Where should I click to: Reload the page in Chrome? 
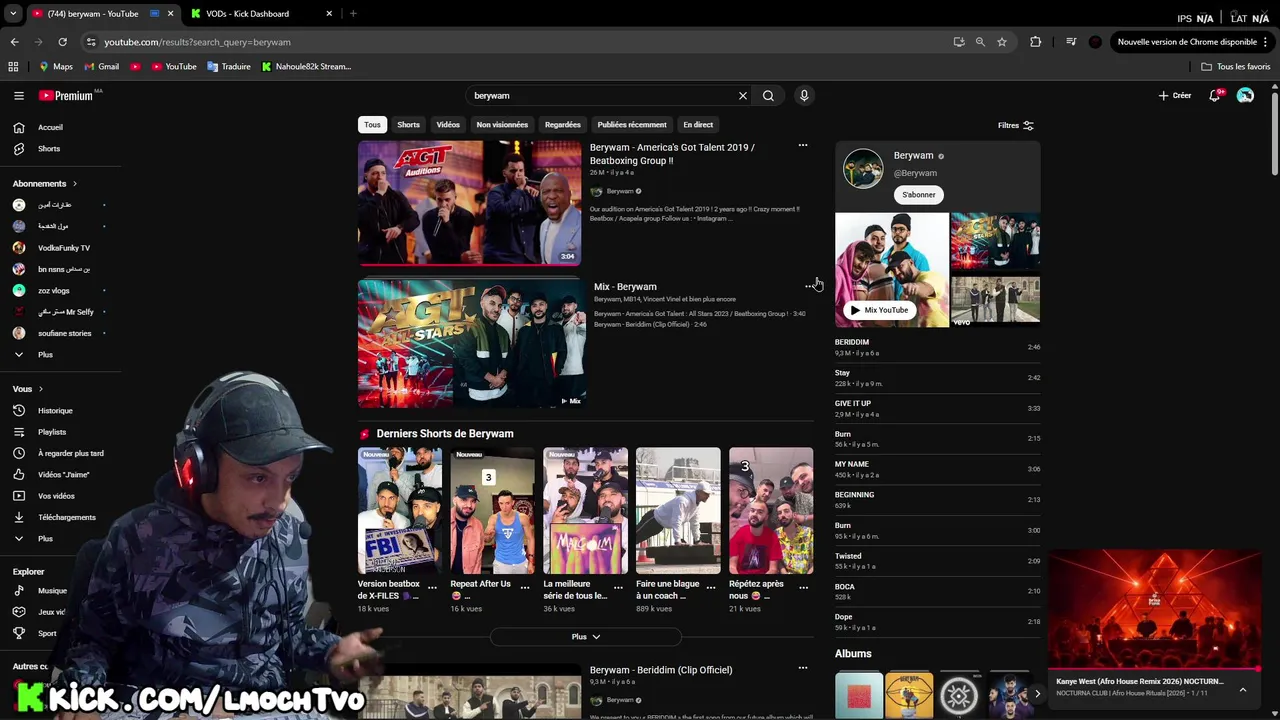pyautogui.click(x=62, y=42)
